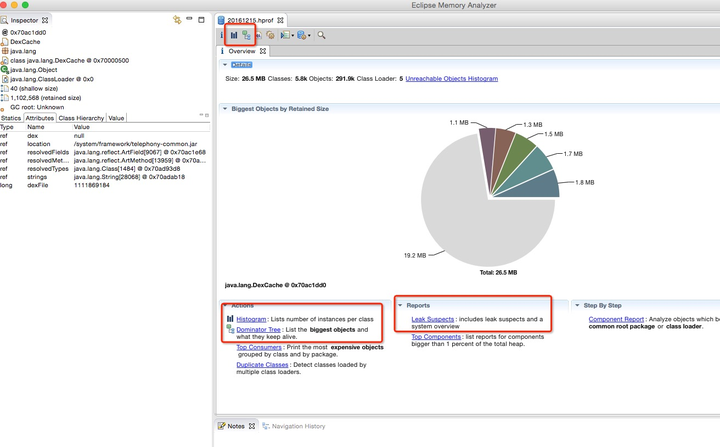Open the Thread Overview gears icon
Image resolution: width=720 pixels, height=447 pixels.
270,35
